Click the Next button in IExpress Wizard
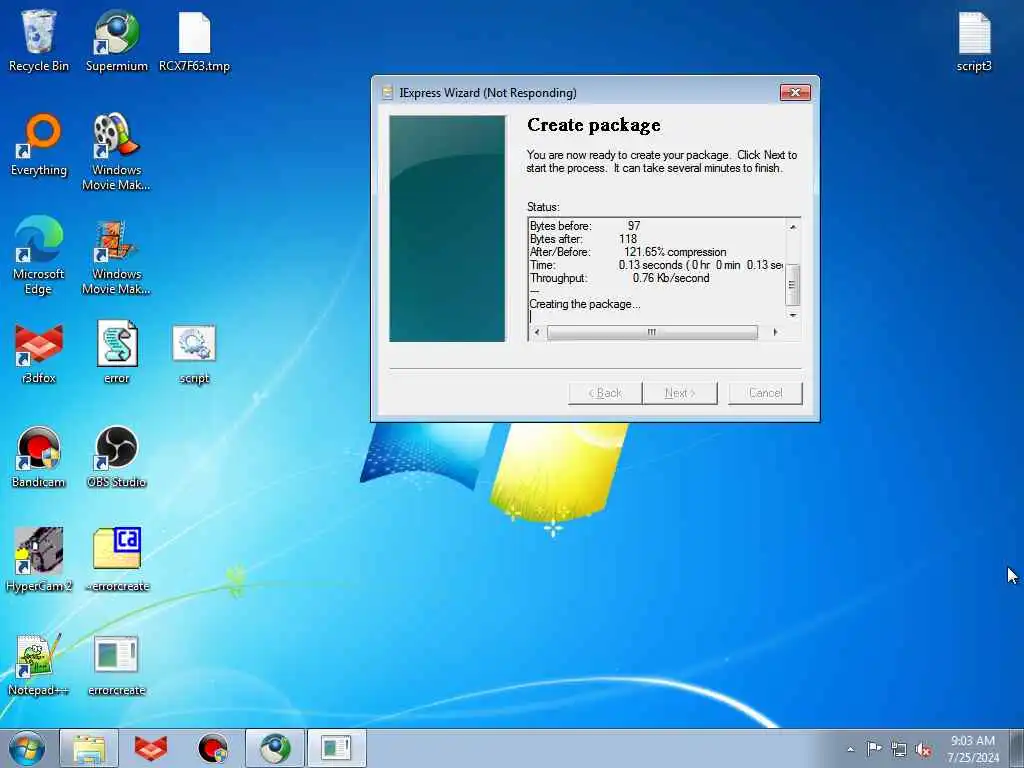Viewport: 1024px width, 768px height. pos(680,393)
